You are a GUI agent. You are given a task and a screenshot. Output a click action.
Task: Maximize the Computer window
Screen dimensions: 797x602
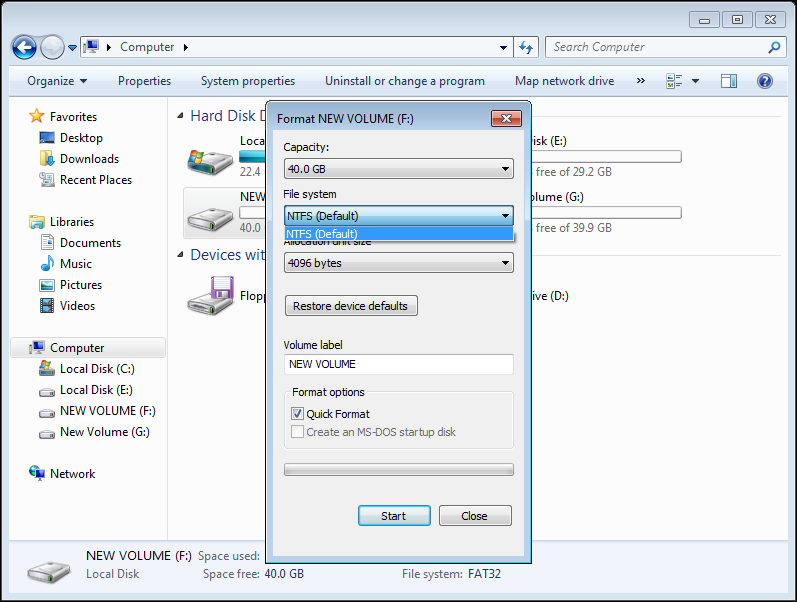[737, 20]
